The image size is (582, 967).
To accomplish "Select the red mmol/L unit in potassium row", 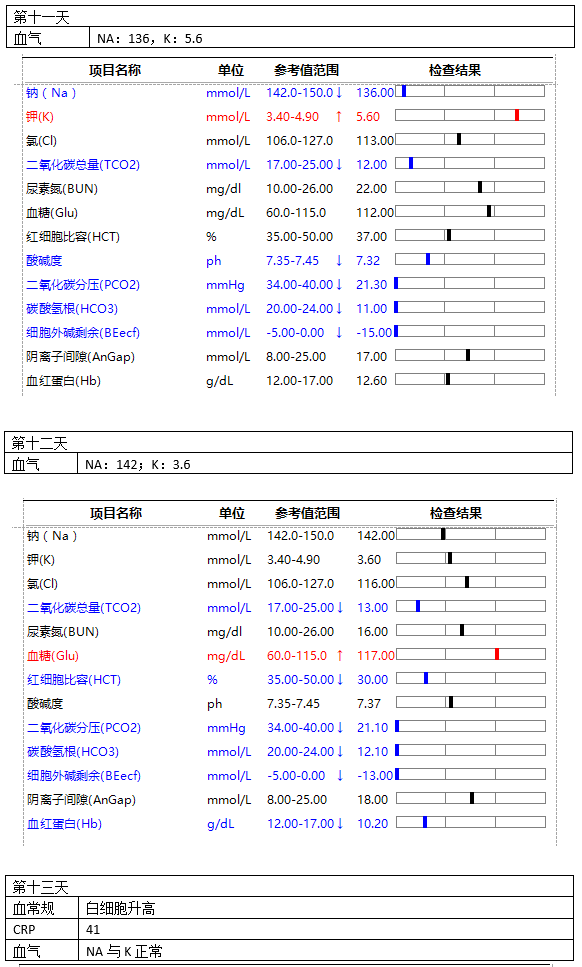I will coord(228,117).
